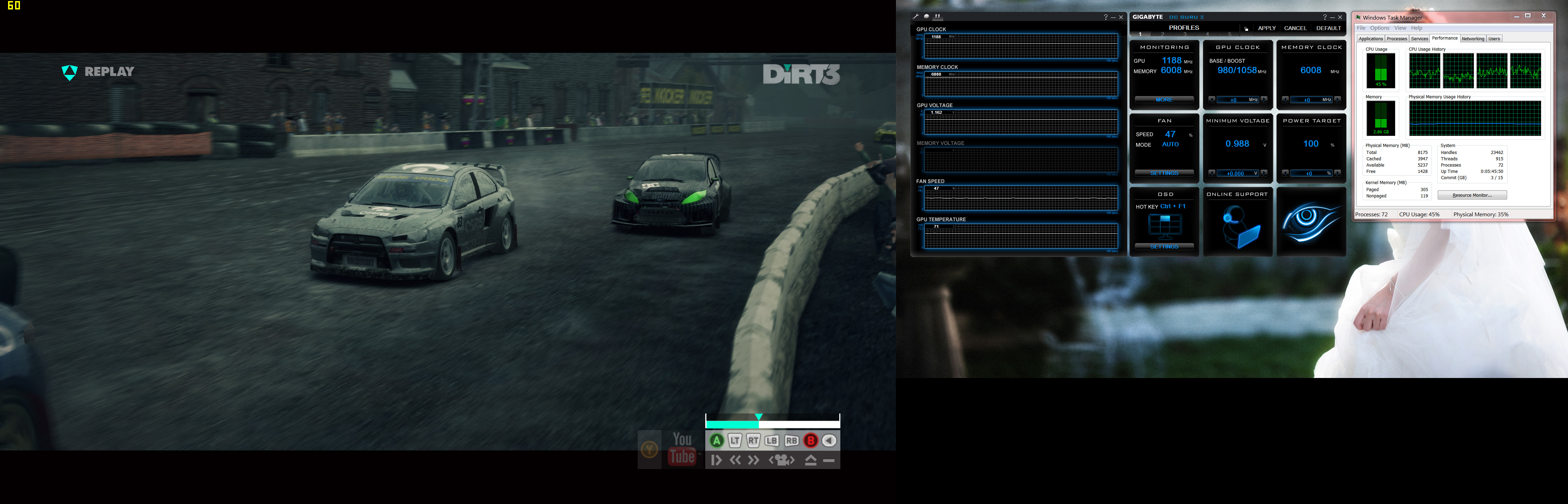Open Resource Monitor from Task Manager
The width and height of the screenshot is (1568, 504).
tap(1472, 195)
